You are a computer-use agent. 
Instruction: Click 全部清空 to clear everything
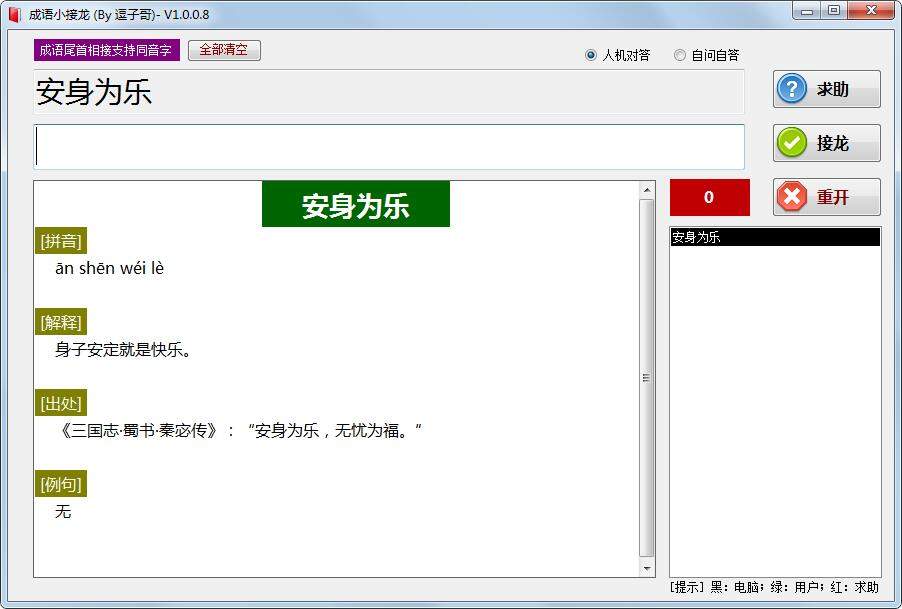point(224,49)
